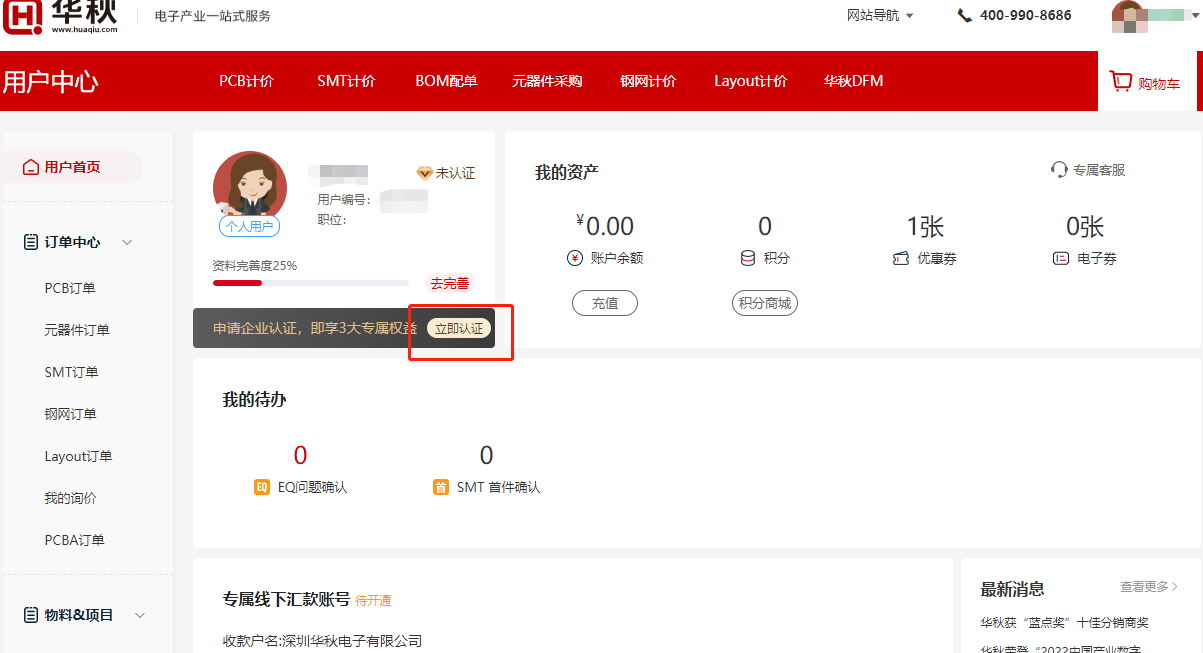Click the 资料完善度 progress bar
Image resolution: width=1203 pixels, height=653 pixels.
[x=310, y=283]
